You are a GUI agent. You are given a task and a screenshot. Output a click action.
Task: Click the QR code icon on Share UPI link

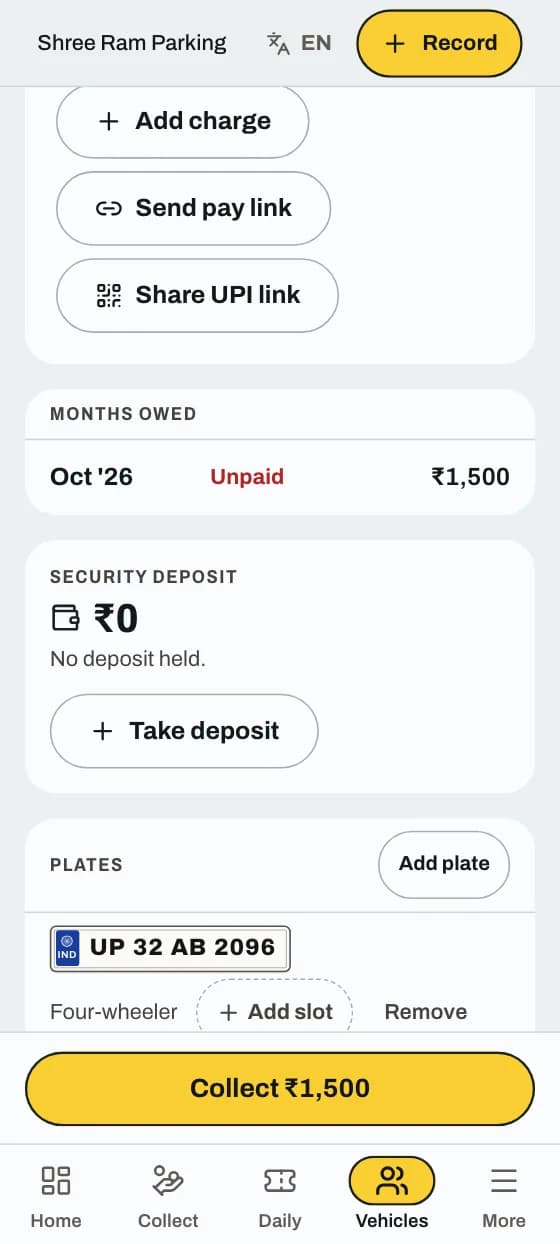(x=108, y=295)
